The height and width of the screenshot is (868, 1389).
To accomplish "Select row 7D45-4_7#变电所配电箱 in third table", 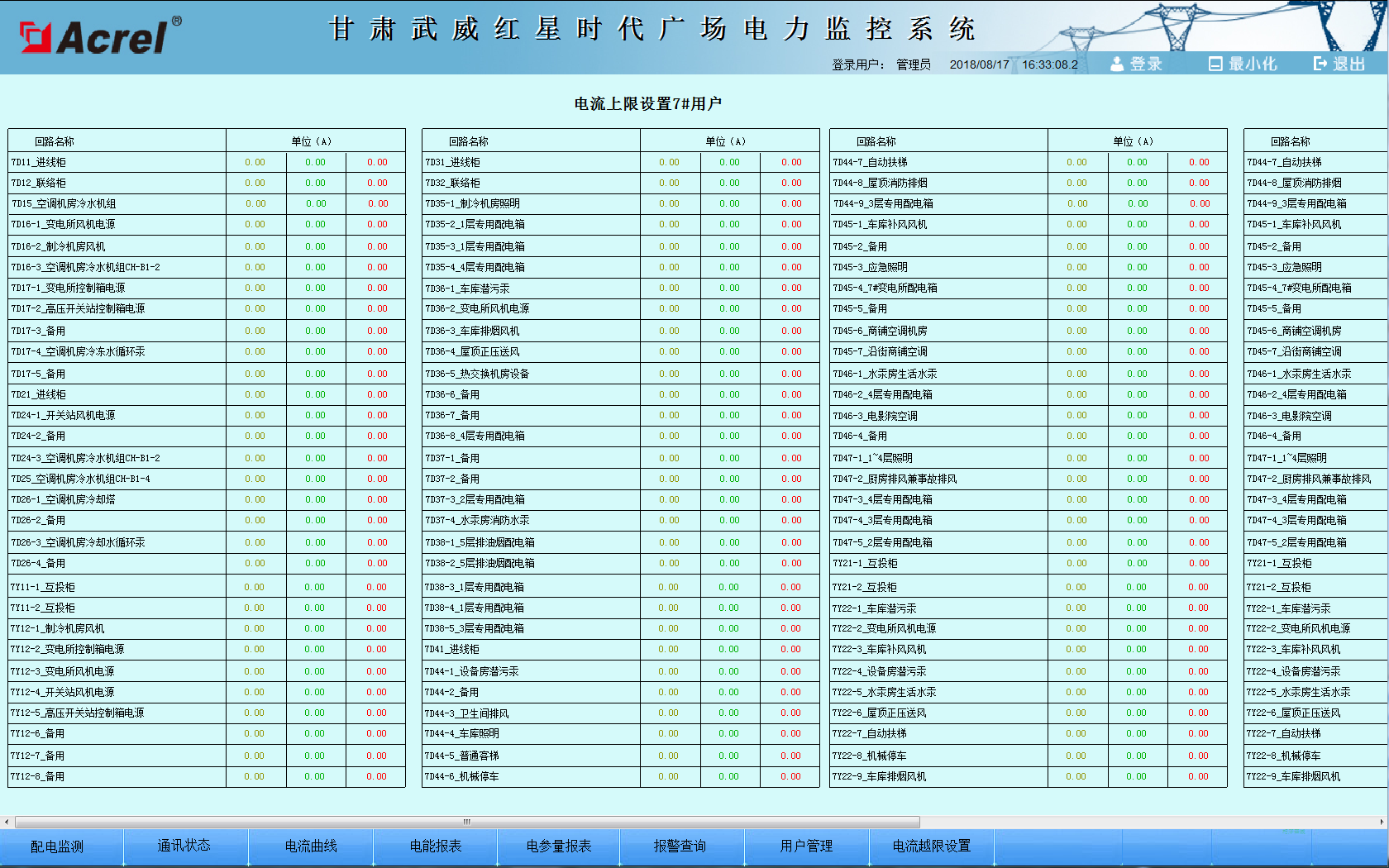I will [1029, 289].
